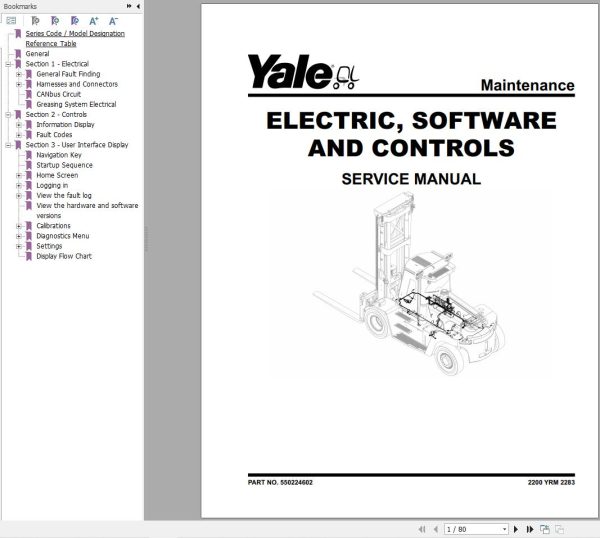Open Fault Codes bookmark
This screenshot has width=600, height=538.
click(x=54, y=135)
